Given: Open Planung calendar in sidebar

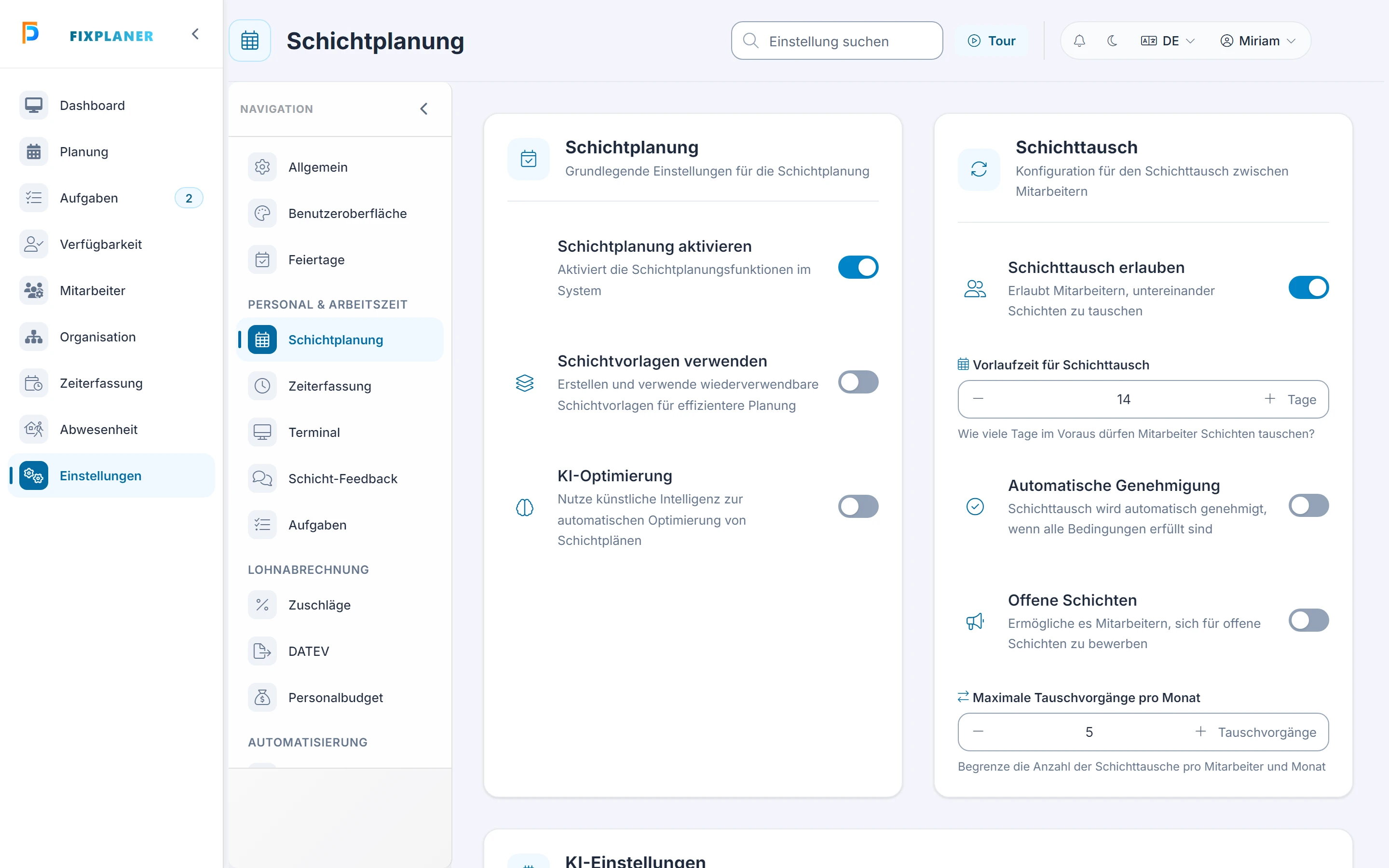Looking at the screenshot, I should [111, 151].
